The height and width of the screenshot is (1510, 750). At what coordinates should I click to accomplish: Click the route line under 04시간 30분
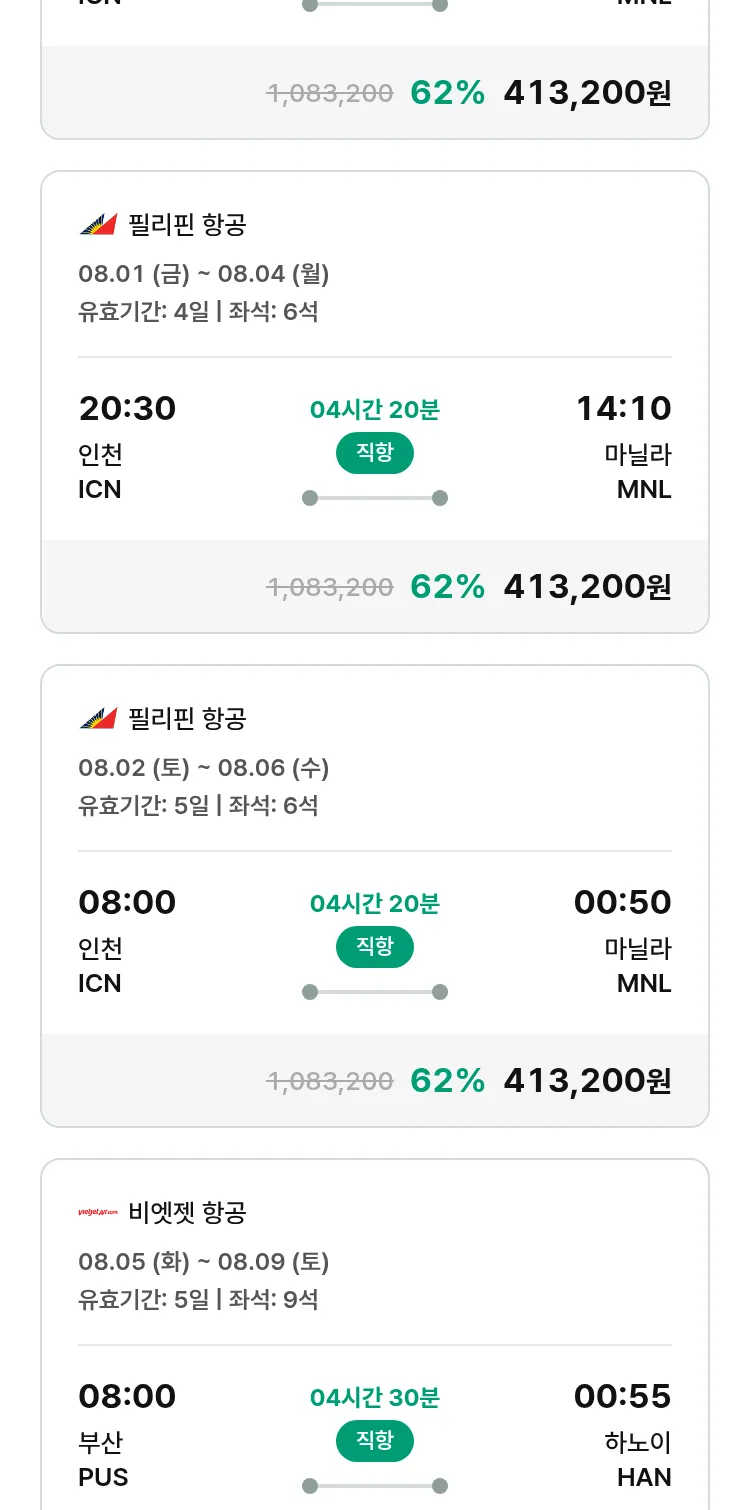pyautogui.click(x=375, y=1486)
